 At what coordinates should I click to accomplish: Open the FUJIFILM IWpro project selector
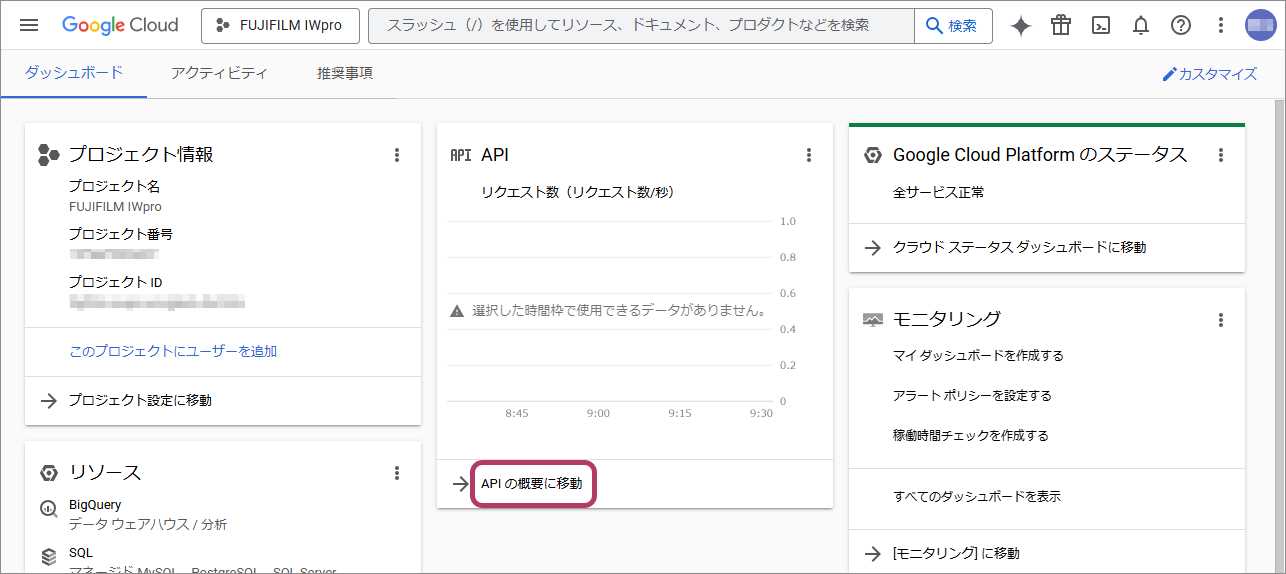click(280, 26)
